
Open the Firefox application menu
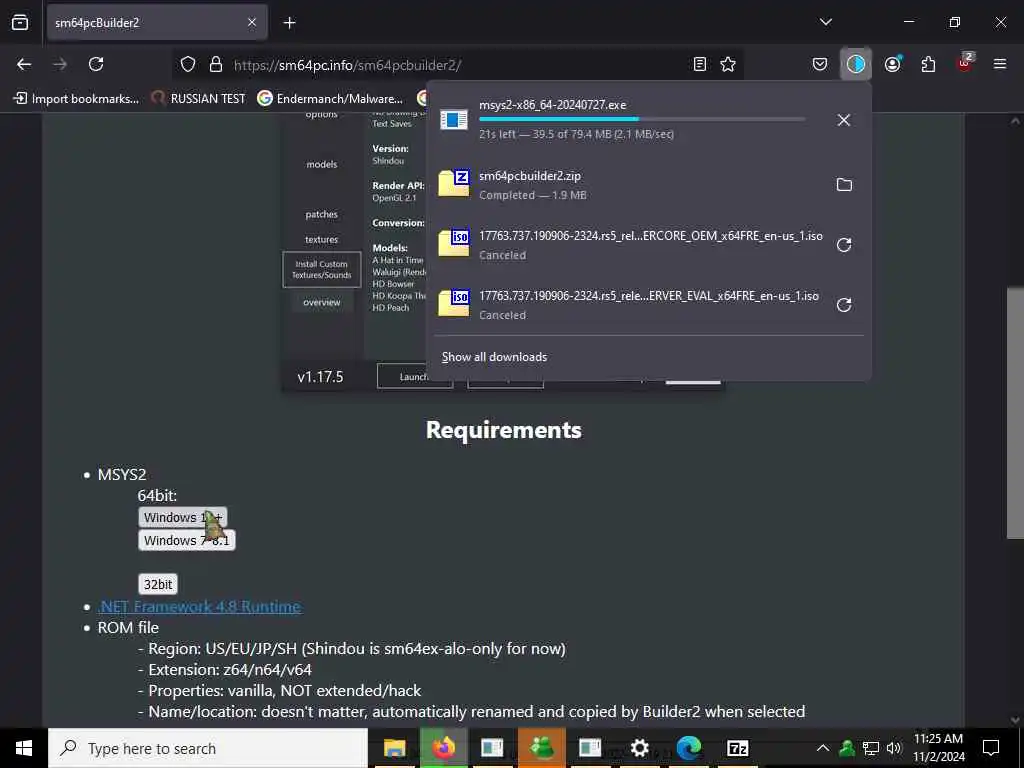(1000, 64)
